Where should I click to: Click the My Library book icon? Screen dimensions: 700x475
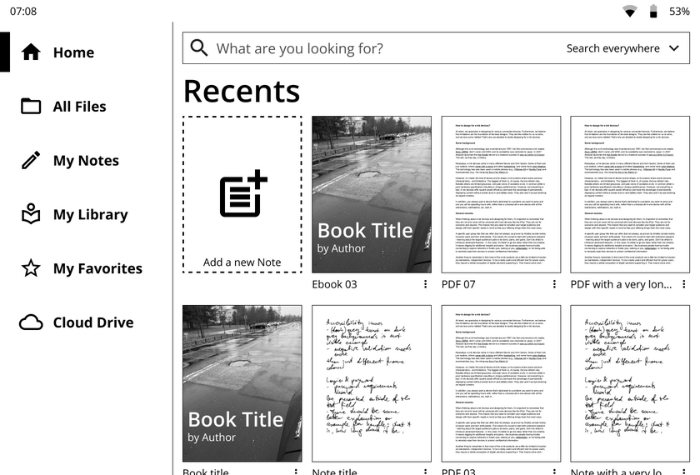click(31, 214)
